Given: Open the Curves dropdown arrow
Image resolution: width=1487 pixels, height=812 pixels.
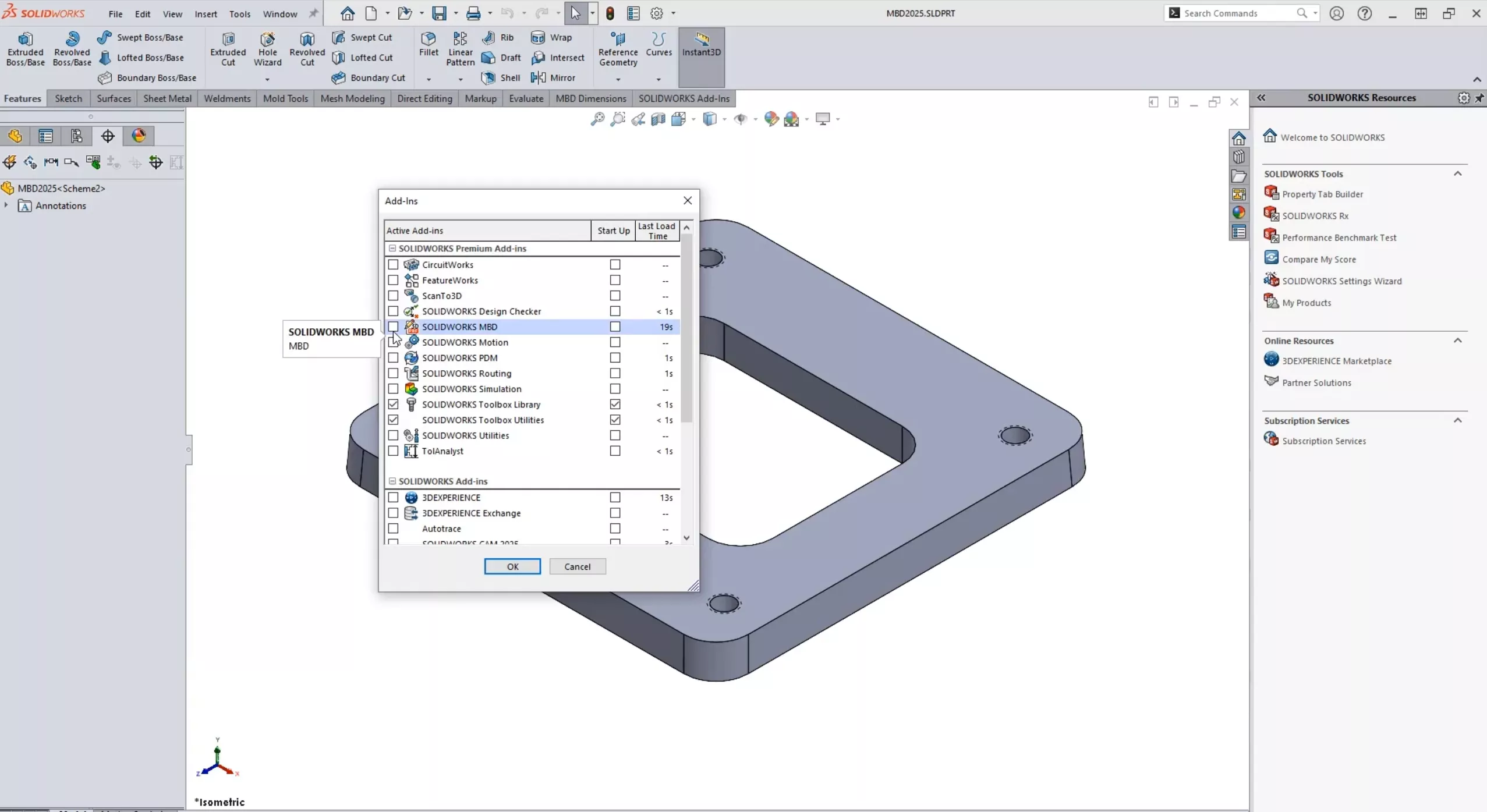Looking at the screenshot, I should [658, 79].
